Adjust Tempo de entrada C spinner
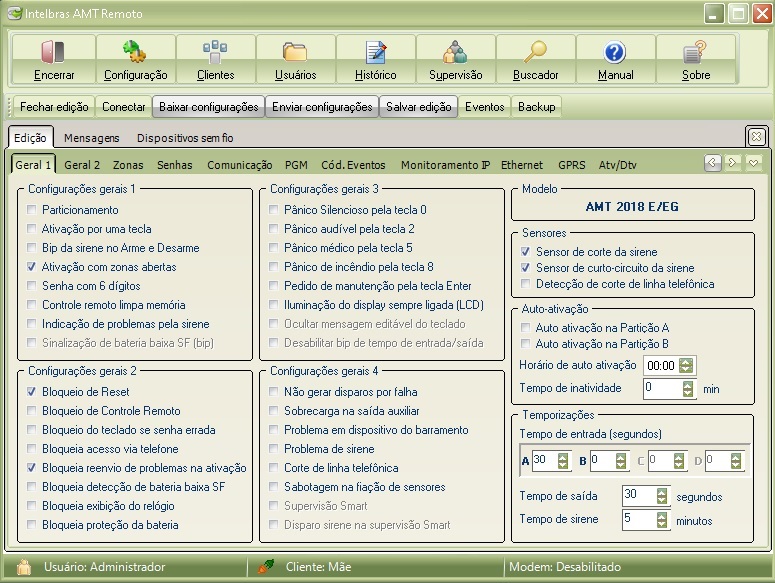This screenshot has height=583, width=775. click(x=679, y=460)
